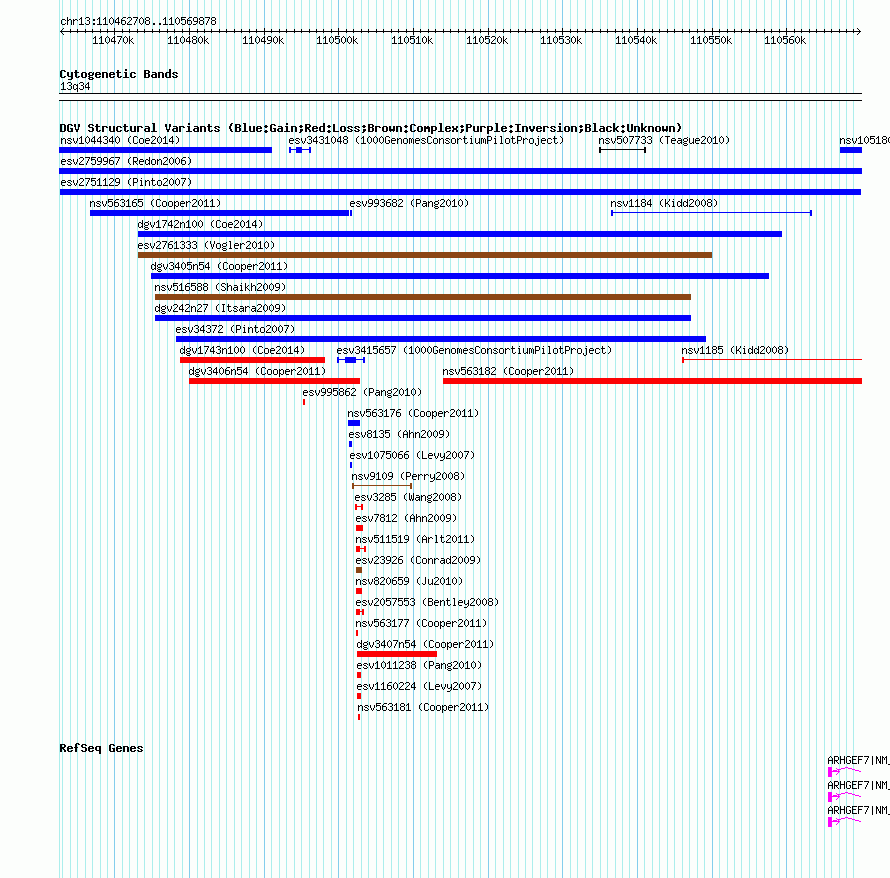Screen dimensions: 890x878
Task: Open the esv993682 (Pang2010) variant
Action: point(409,203)
